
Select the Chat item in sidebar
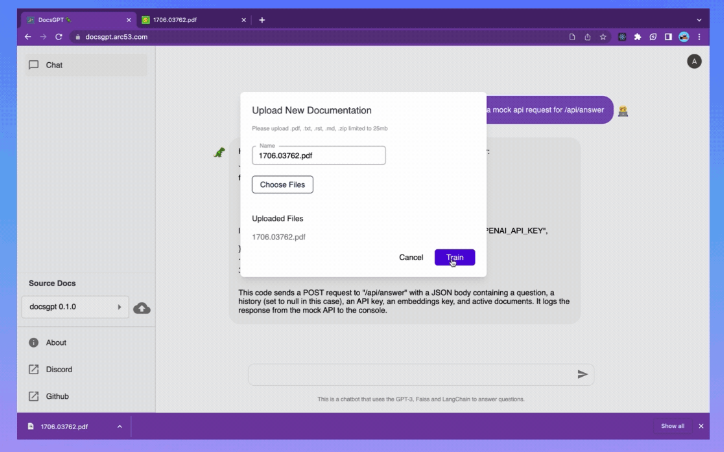tap(85, 65)
